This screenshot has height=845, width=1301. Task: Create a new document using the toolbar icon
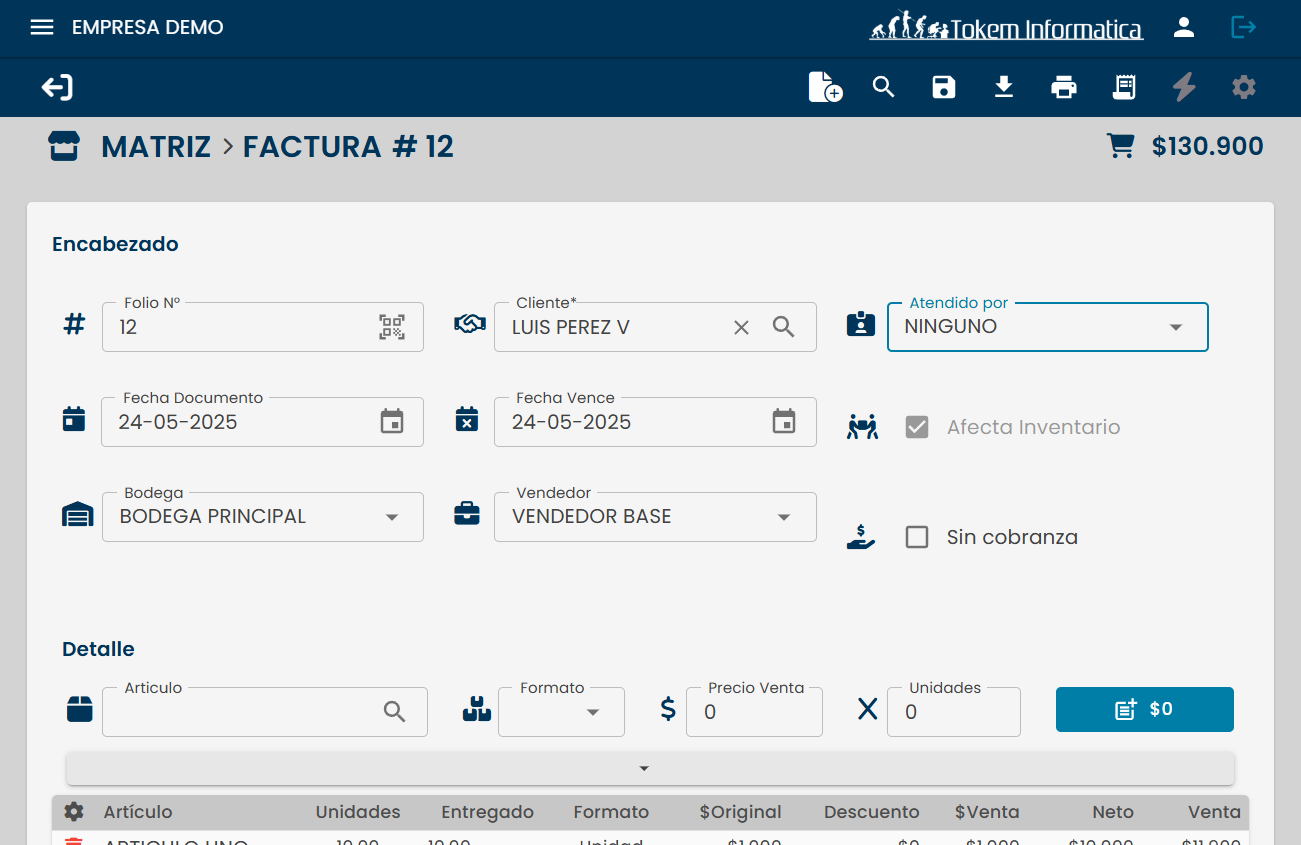[x=824, y=87]
